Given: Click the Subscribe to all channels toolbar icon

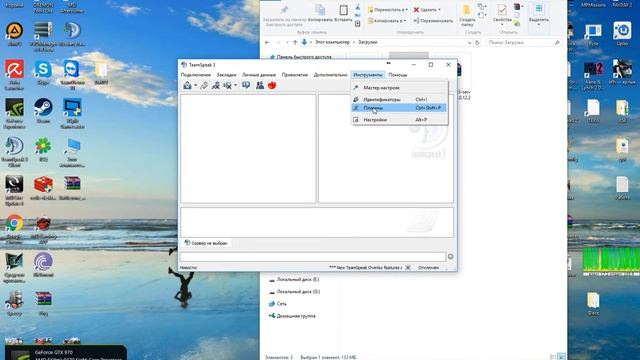Looking at the screenshot, I should (x=216, y=85).
